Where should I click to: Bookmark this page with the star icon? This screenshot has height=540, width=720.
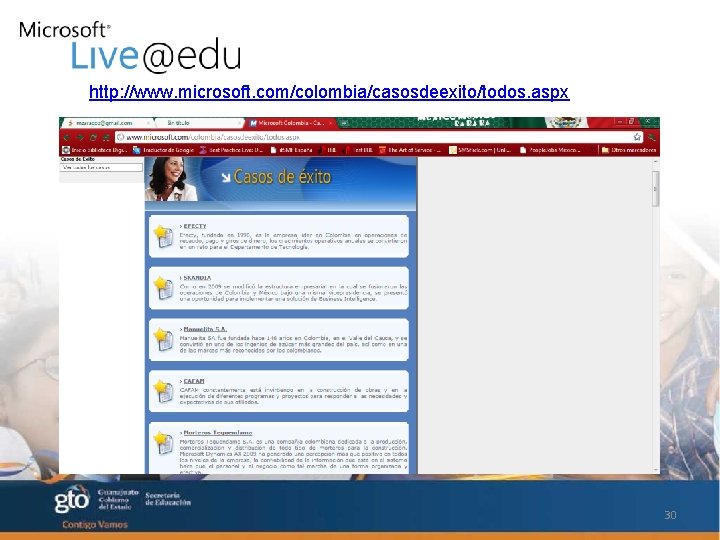(637, 137)
